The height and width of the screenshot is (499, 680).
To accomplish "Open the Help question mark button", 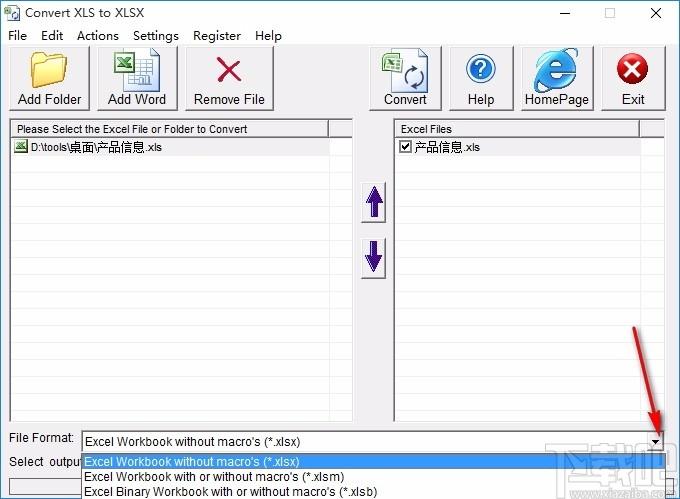I will click(481, 78).
